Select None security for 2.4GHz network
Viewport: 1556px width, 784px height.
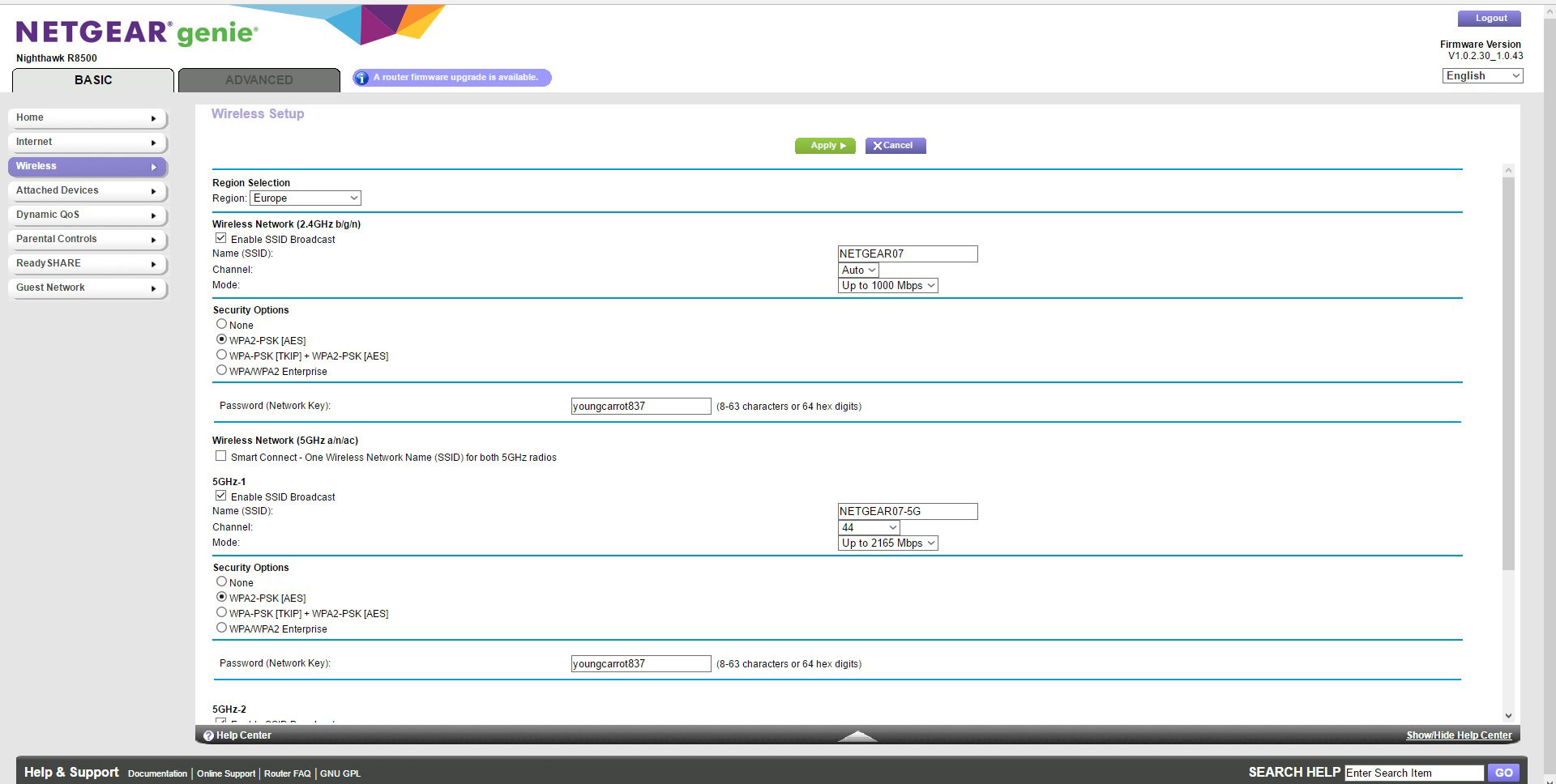pos(221,324)
